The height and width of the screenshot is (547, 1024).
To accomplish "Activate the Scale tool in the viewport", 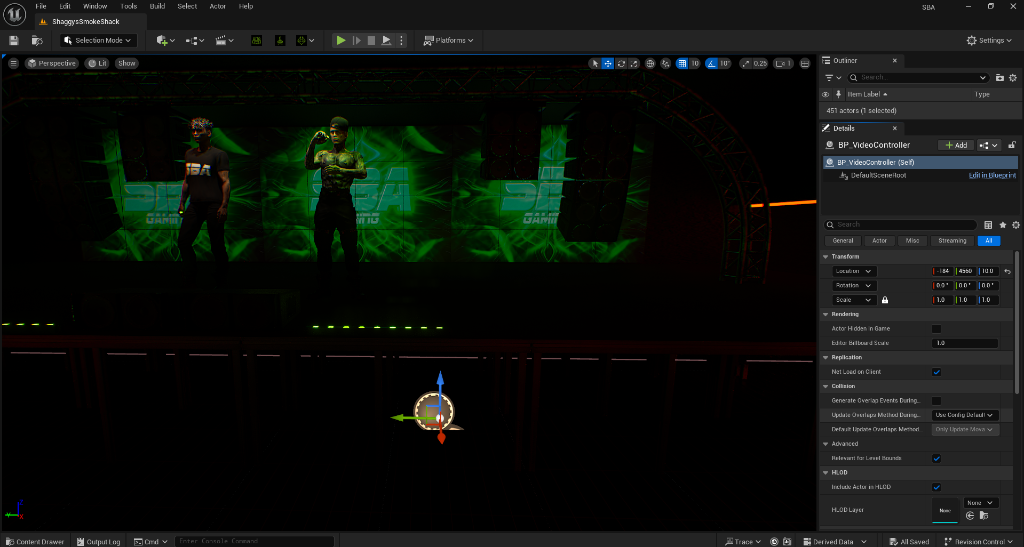I will (x=633, y=63).
